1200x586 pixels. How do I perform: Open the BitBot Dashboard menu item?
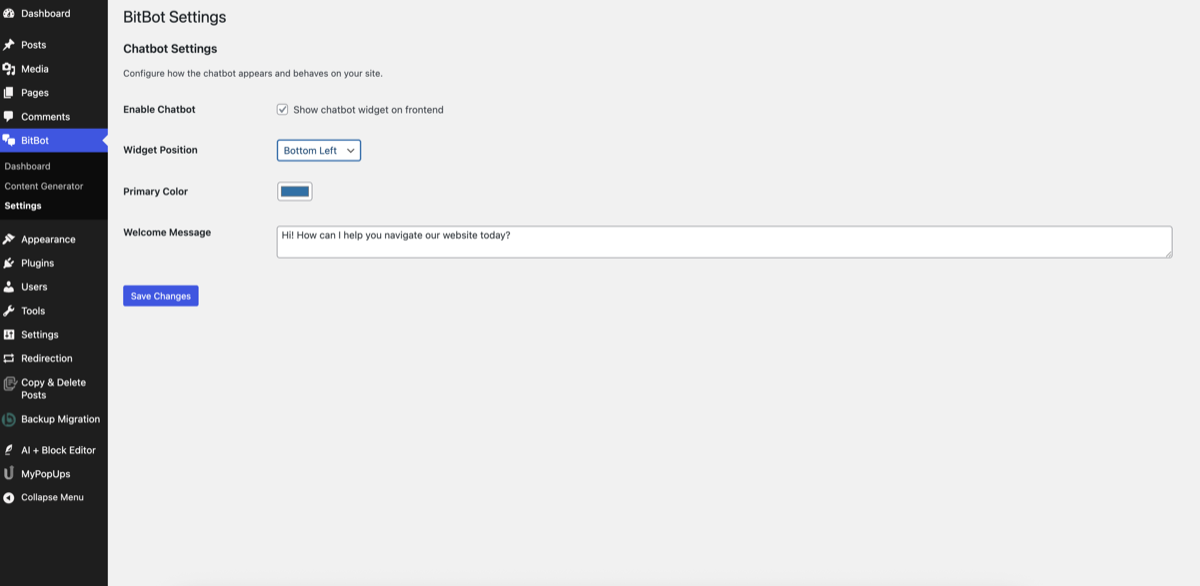click(27, 166)
